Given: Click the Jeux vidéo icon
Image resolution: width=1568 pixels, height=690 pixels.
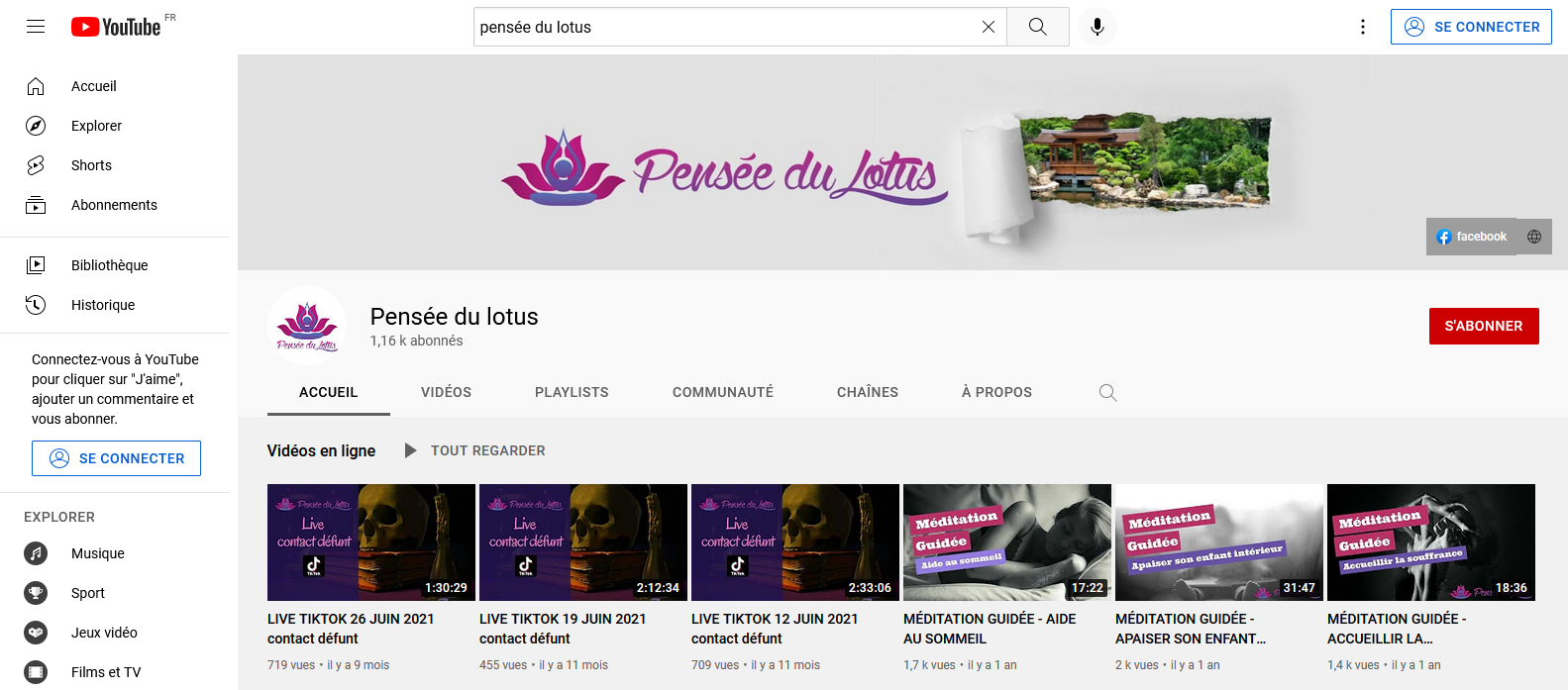Looking at the screenshot, I should click(36, 633).
